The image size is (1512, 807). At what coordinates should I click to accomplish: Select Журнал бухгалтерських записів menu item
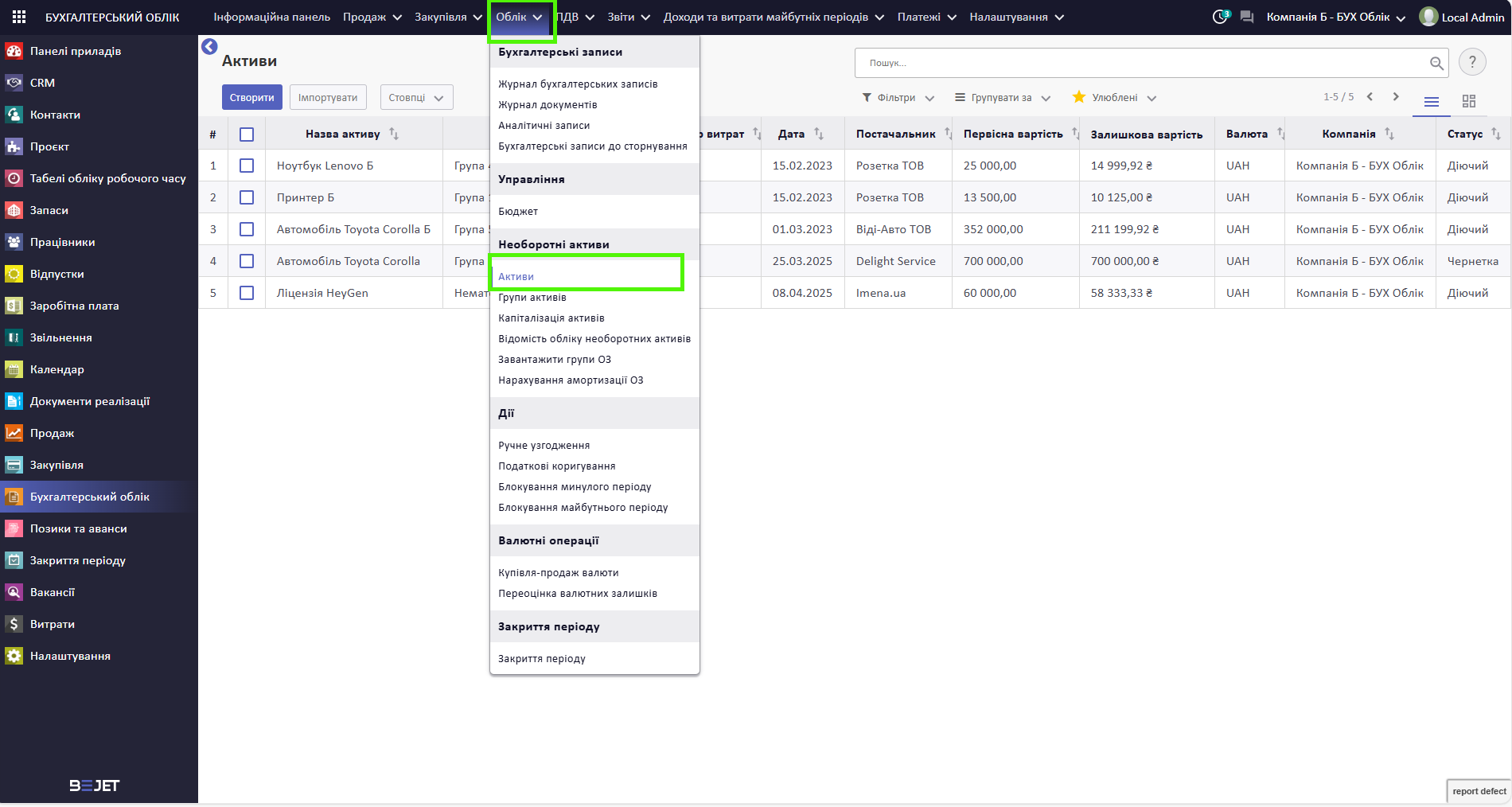pos(578,84)
